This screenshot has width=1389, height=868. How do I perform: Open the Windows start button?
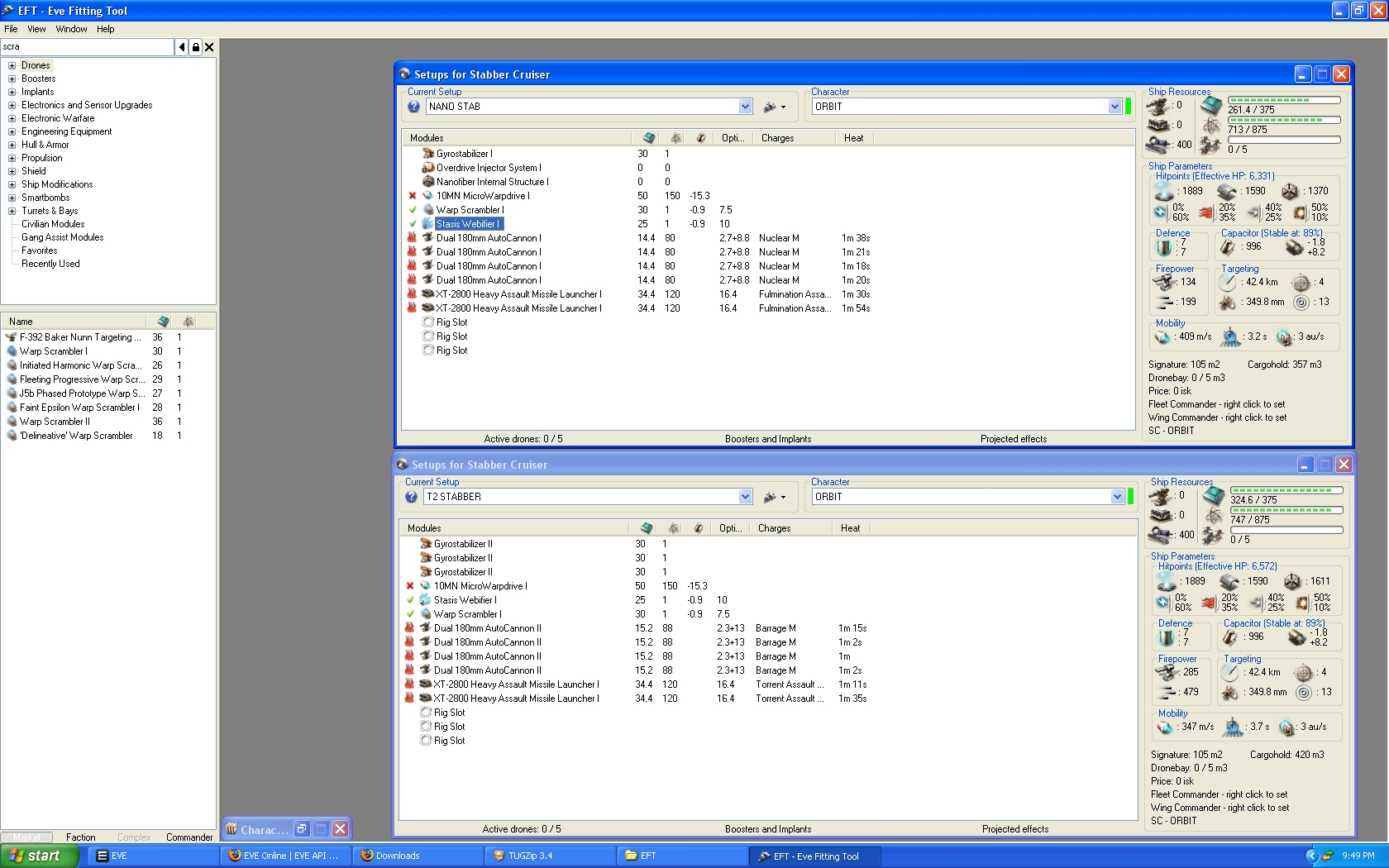(39, 856)
